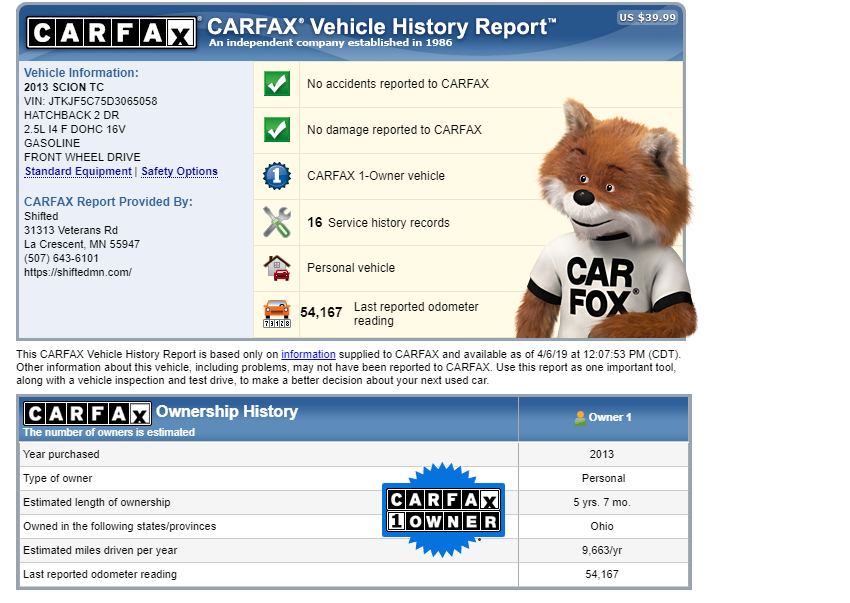Click the US $39.99 price tag
850x603 pixels.
[648, 17]
